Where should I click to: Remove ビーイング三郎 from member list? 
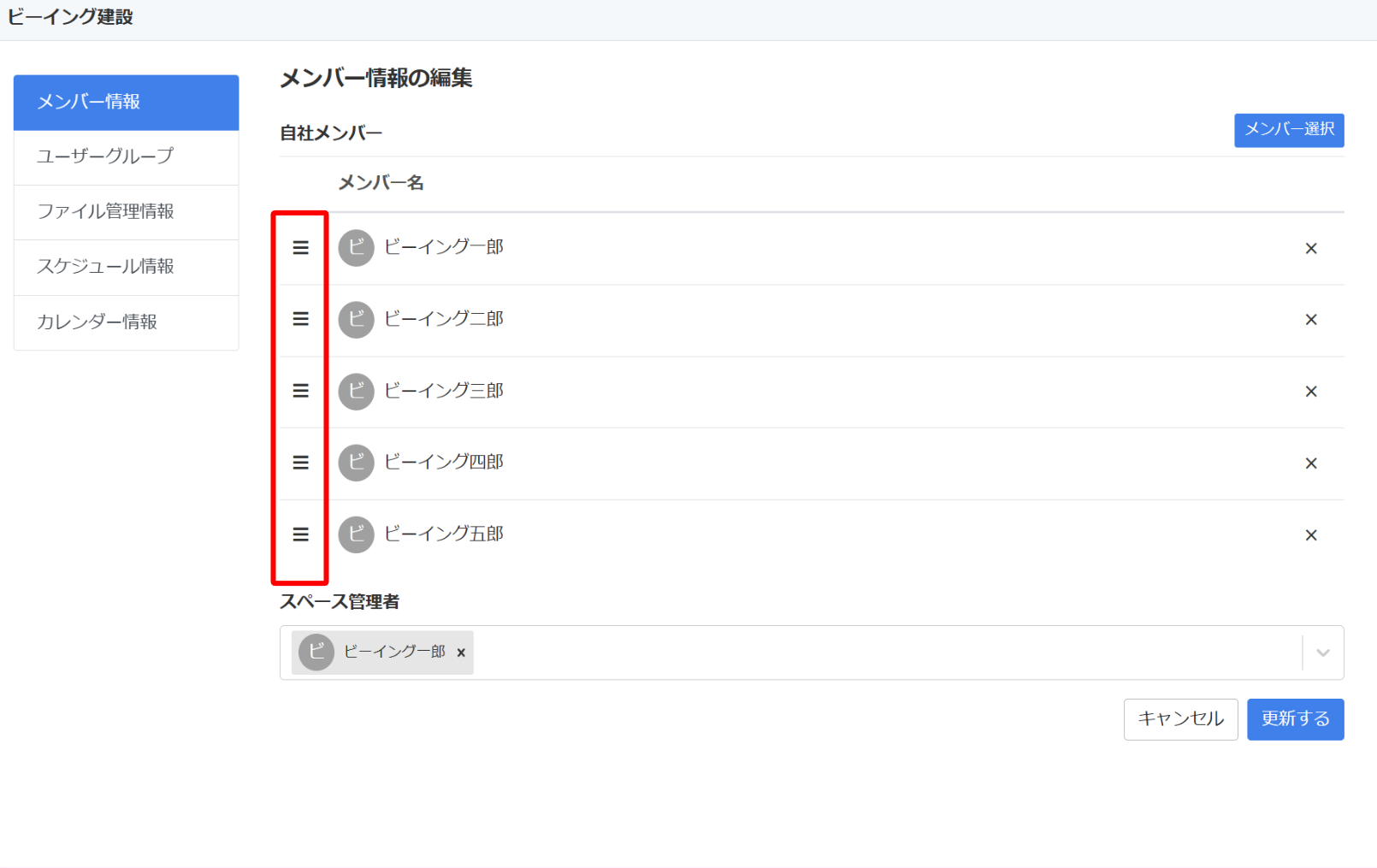[x=1310, y=392]
